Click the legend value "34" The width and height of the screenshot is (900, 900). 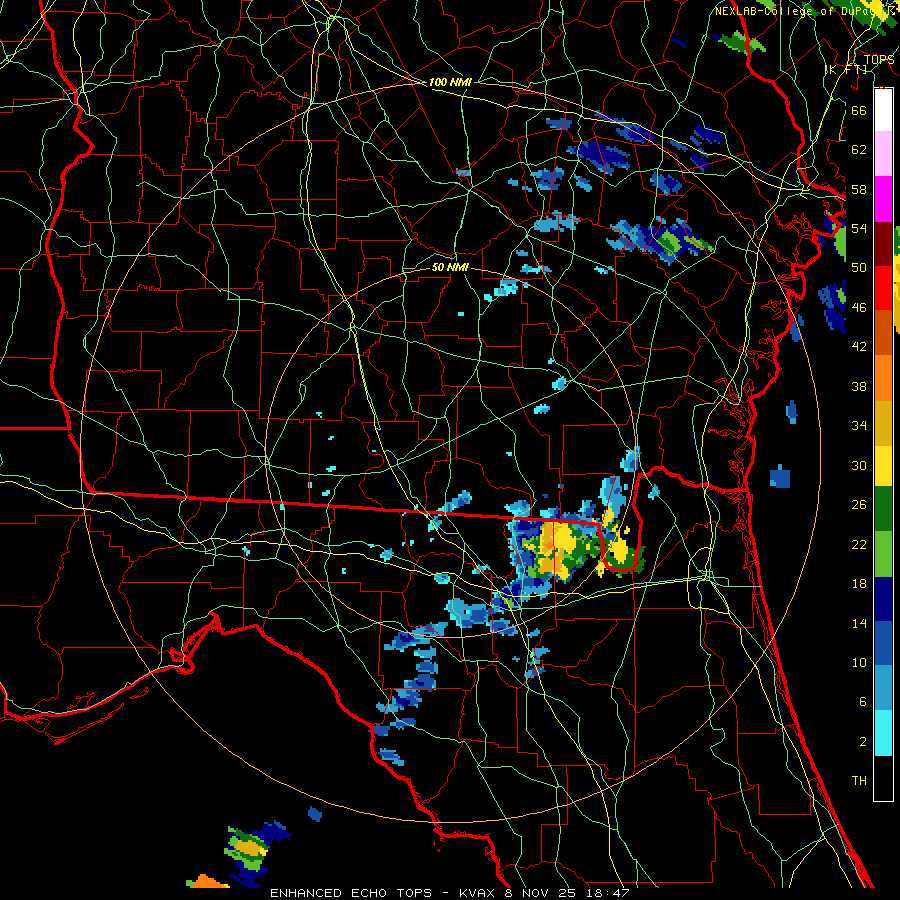tap(859, 425)
